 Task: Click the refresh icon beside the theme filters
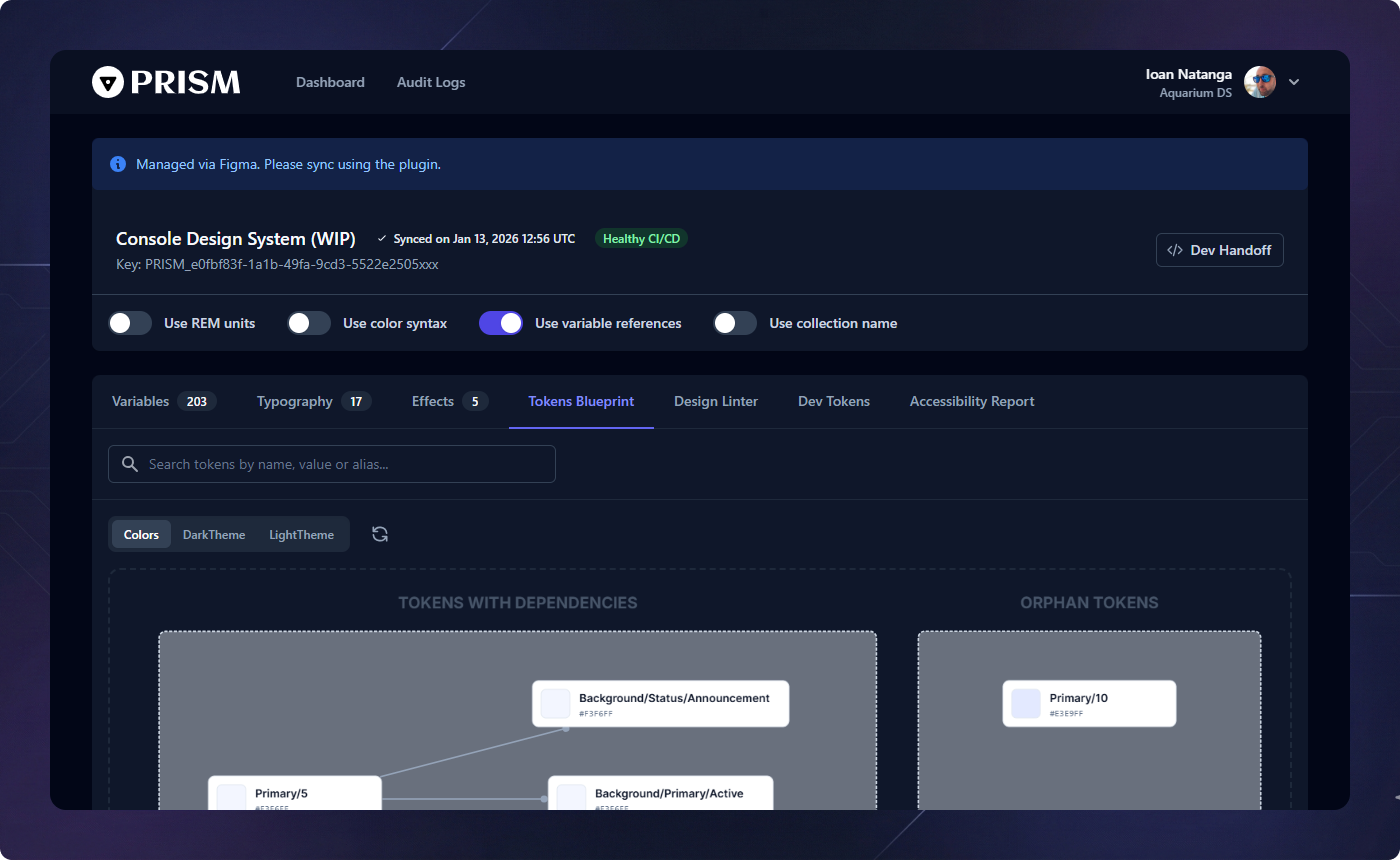[379, 534]
